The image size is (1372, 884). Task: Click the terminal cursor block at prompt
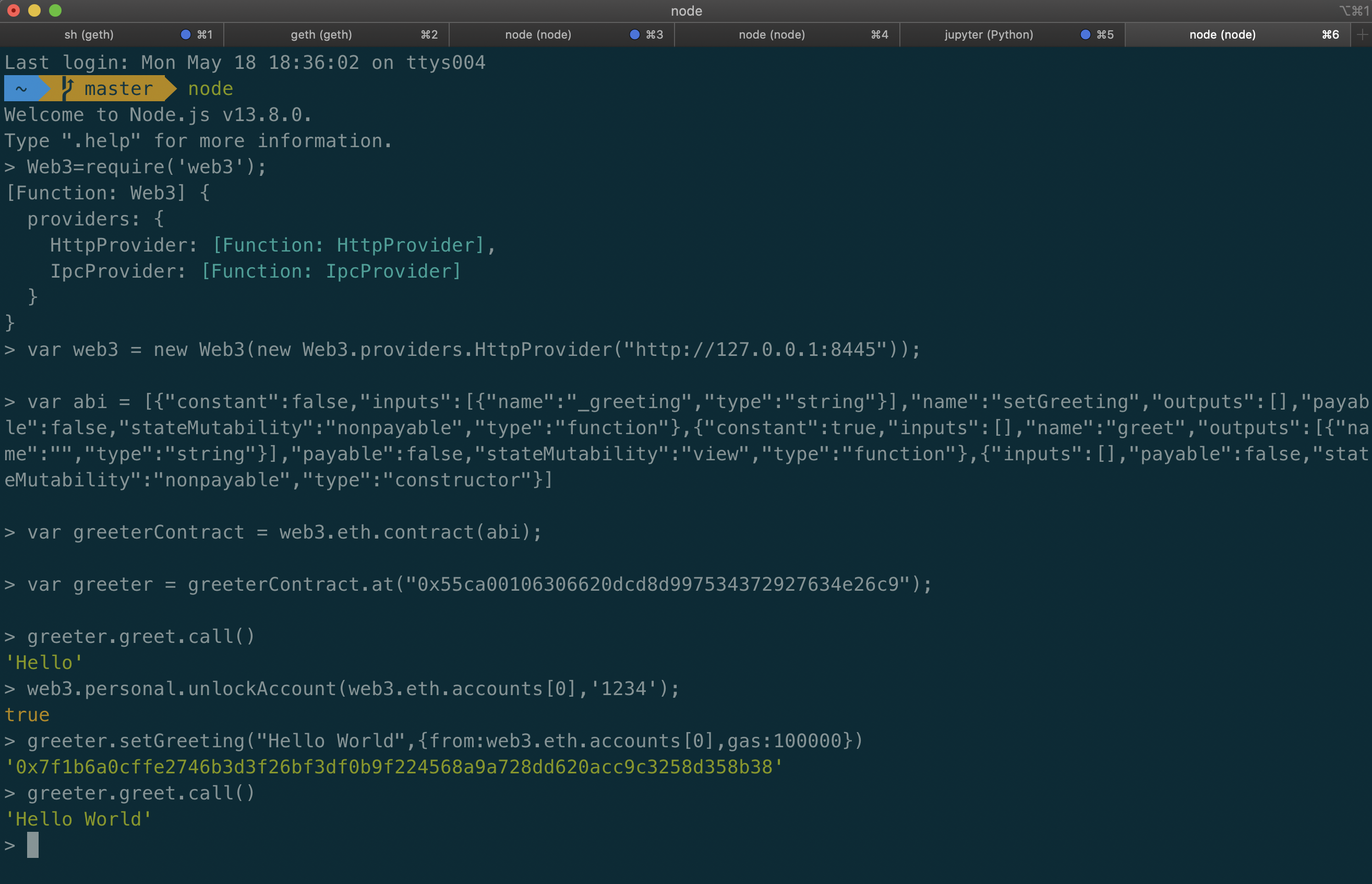(x=33, y=845)
